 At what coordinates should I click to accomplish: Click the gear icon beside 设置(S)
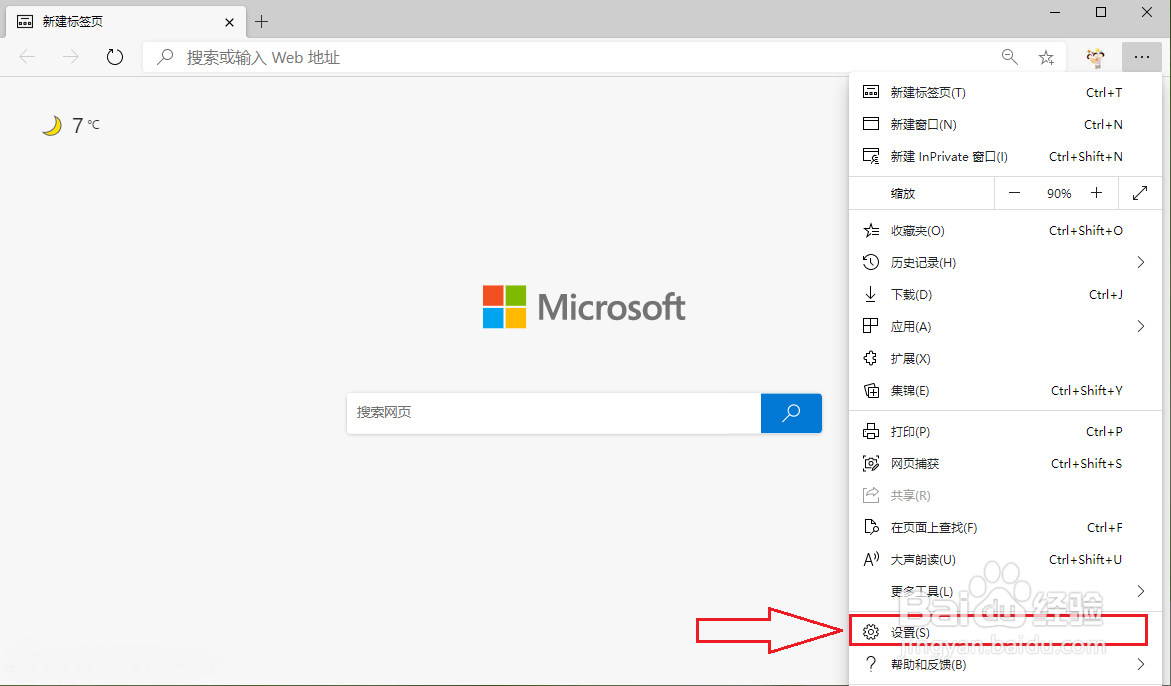click(871, 632)
